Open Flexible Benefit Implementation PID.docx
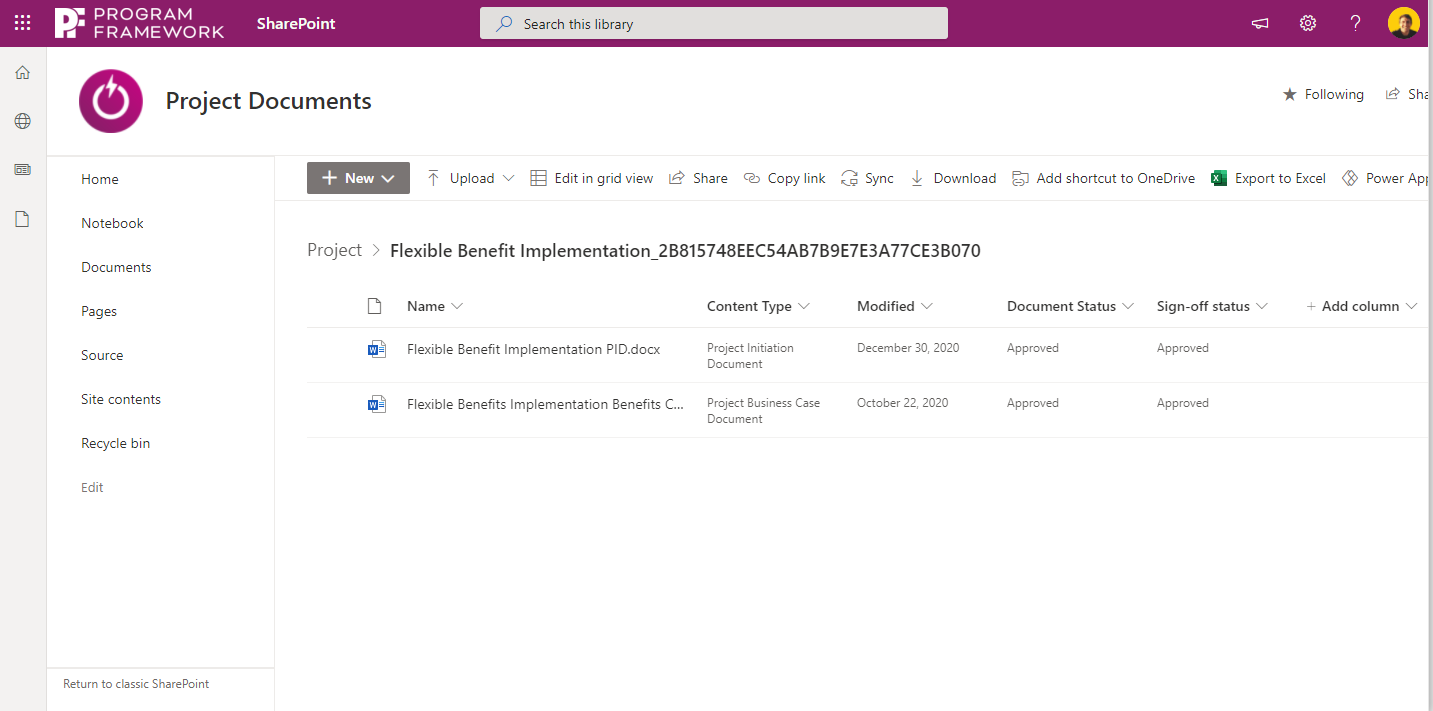The width and height of the screenshot is (1433, 711). (533, 349)
